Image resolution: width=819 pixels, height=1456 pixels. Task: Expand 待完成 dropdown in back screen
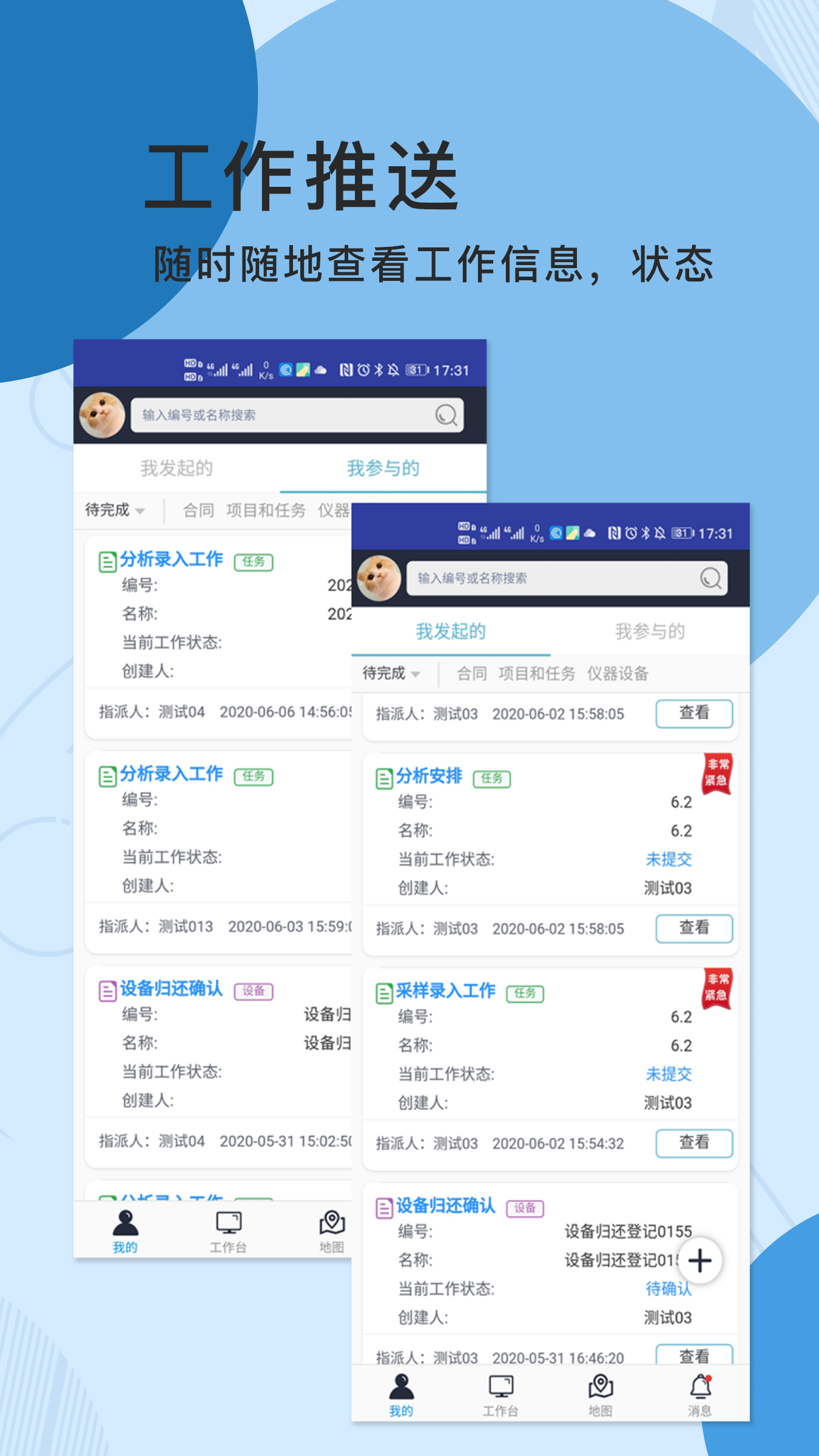115,510
